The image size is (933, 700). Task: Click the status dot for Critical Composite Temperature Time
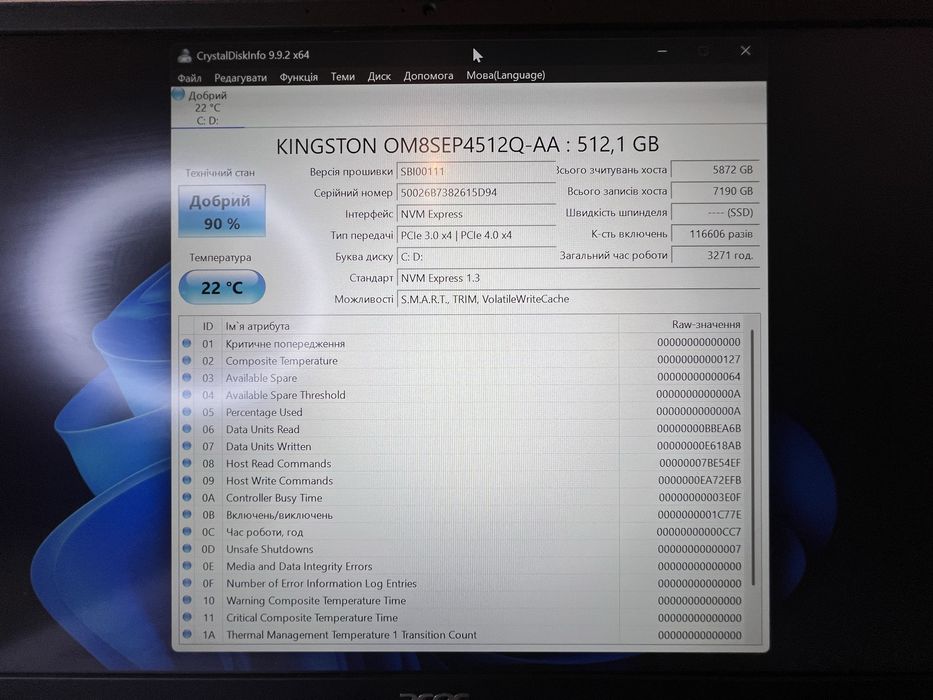coord(187,617)
